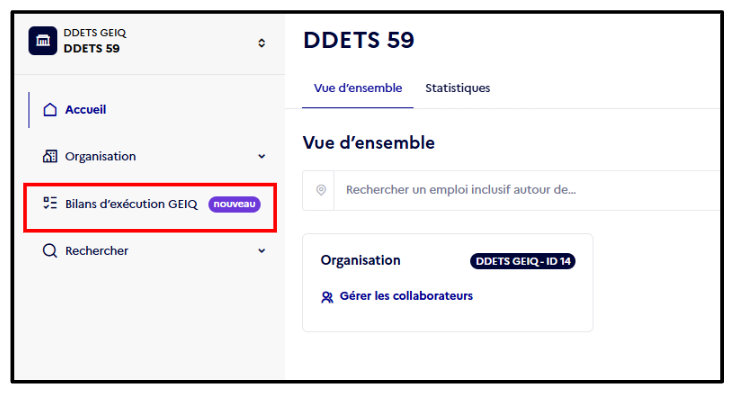This screenshot has height=394, width=733.
Task: Click the collaborators people icon
Action: (327, 297)
